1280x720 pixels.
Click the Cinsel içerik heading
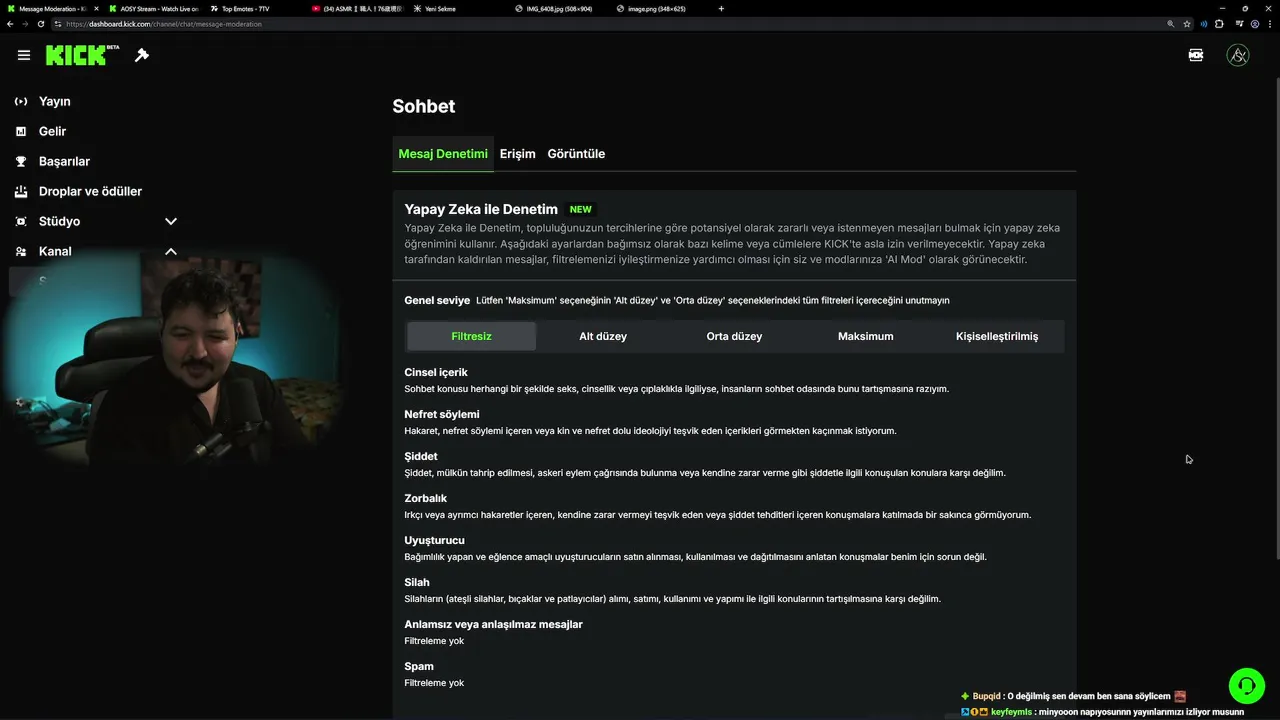coord(436,372)
